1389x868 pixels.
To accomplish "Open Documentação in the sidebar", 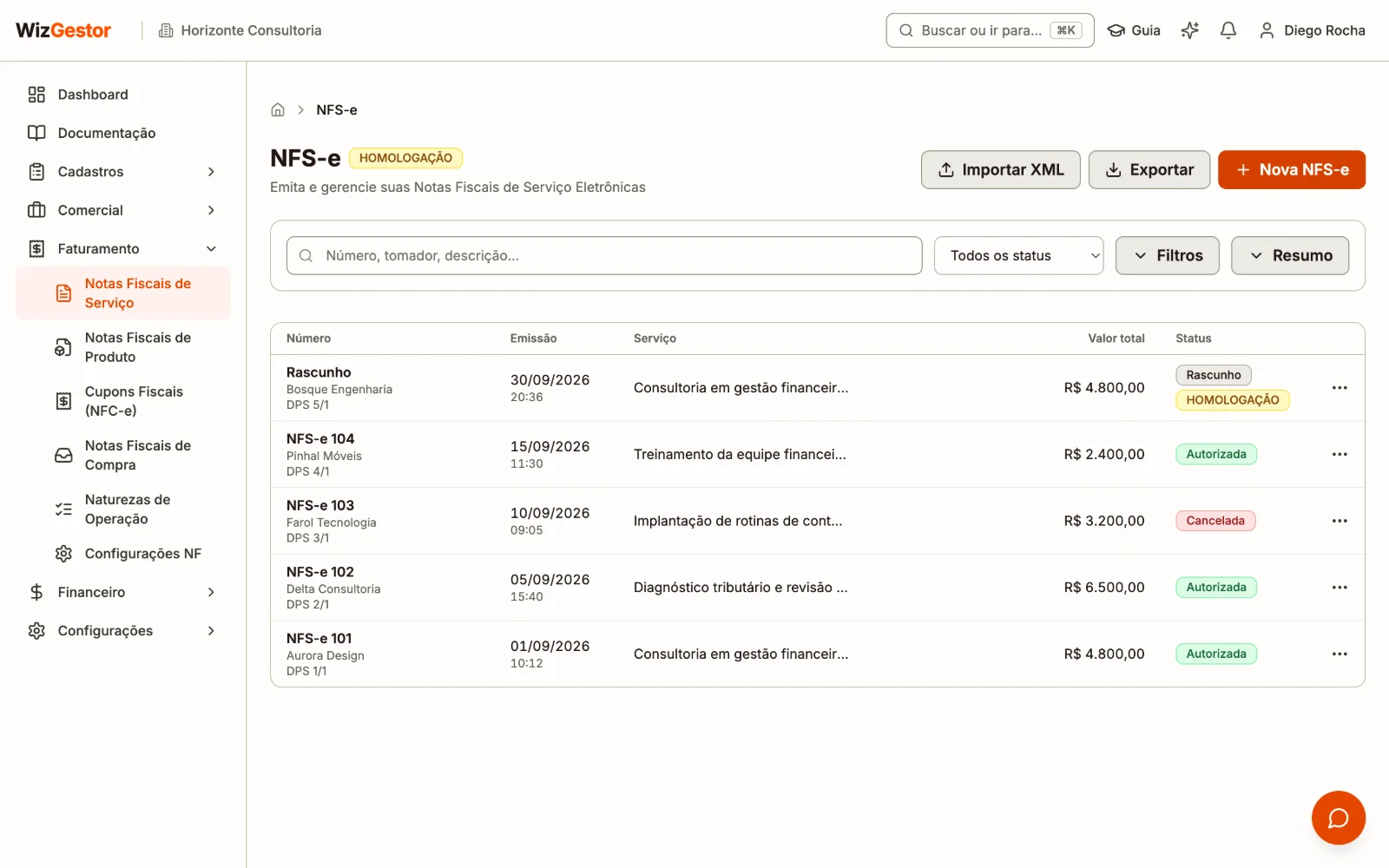I will (x=122, y=133).
